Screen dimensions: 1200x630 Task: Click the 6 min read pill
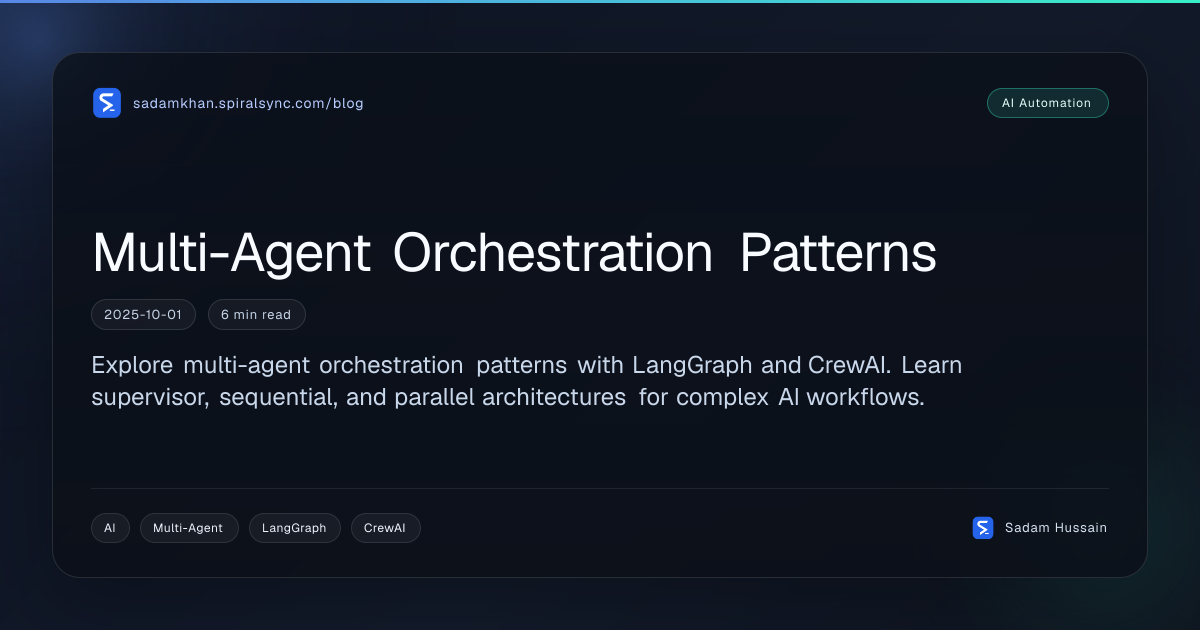click(256, 315)
